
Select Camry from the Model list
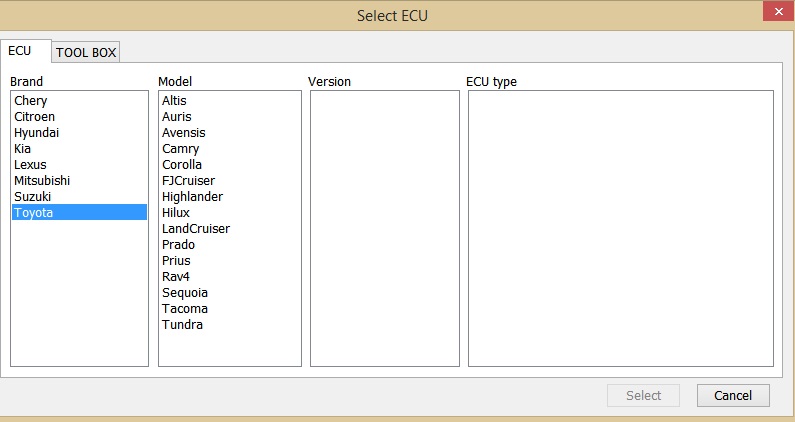tap(181, 149)
